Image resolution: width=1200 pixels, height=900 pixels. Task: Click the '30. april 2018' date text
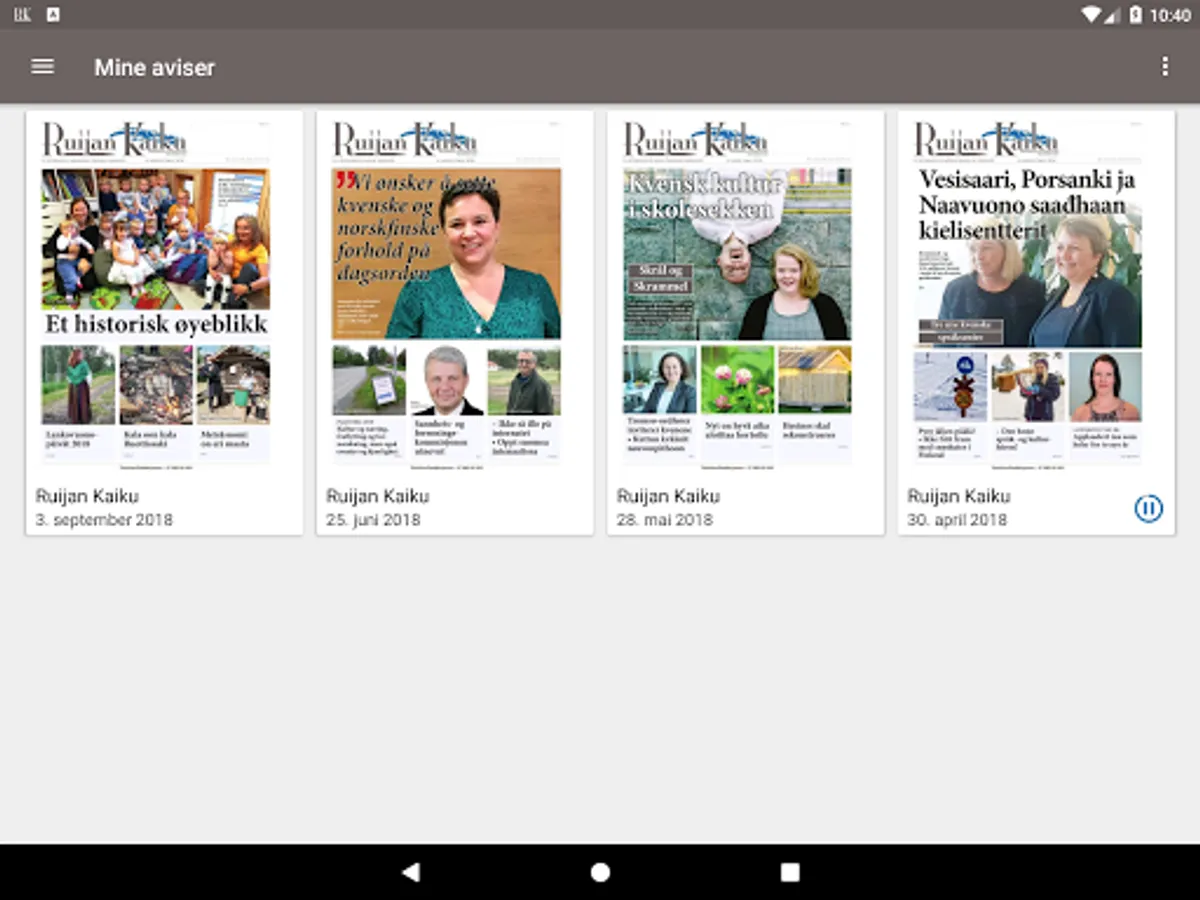point(957,520)
